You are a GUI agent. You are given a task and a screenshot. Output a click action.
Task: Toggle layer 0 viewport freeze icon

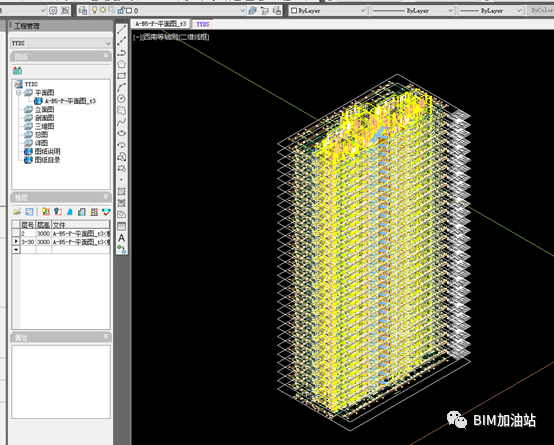[112, 11]
